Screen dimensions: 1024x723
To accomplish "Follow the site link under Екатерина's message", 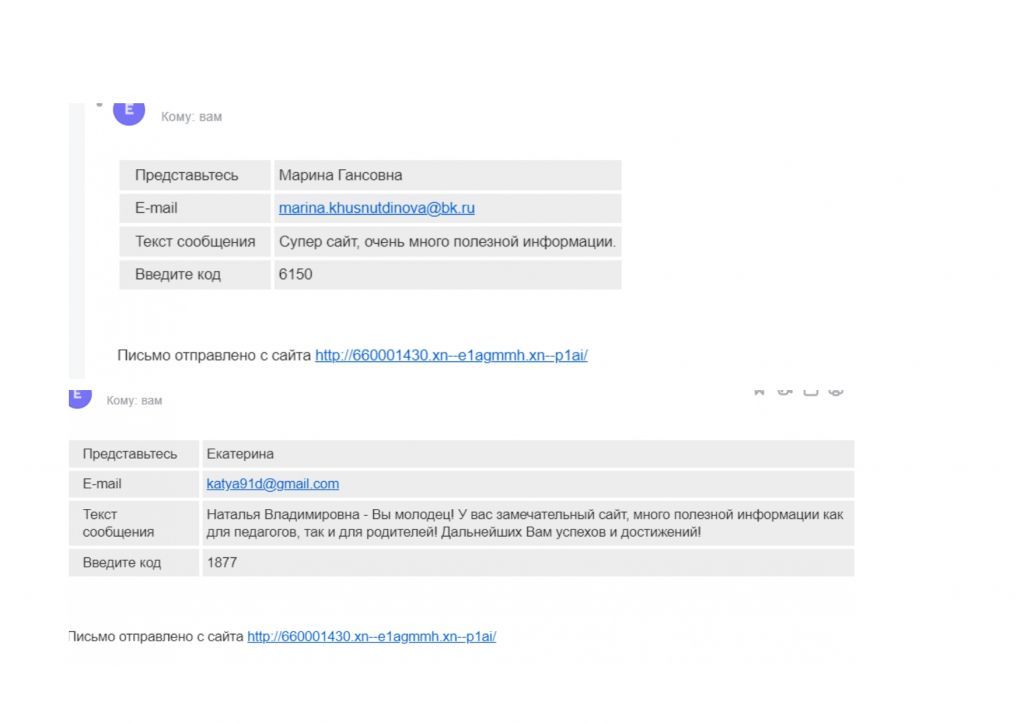I will 371,636.
